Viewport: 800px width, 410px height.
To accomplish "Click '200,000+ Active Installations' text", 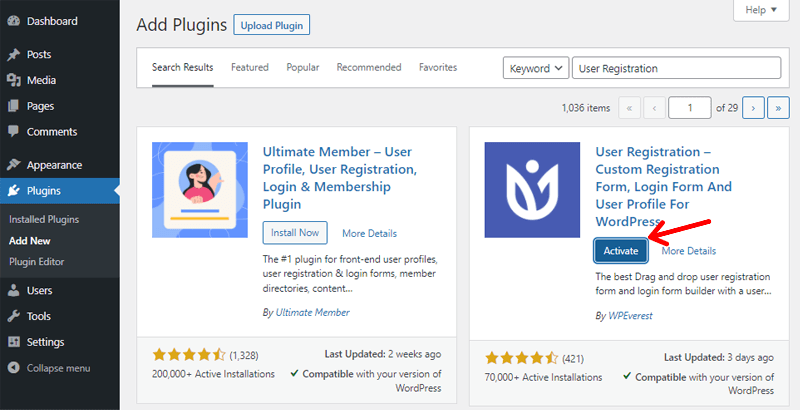I will [213, 374].
